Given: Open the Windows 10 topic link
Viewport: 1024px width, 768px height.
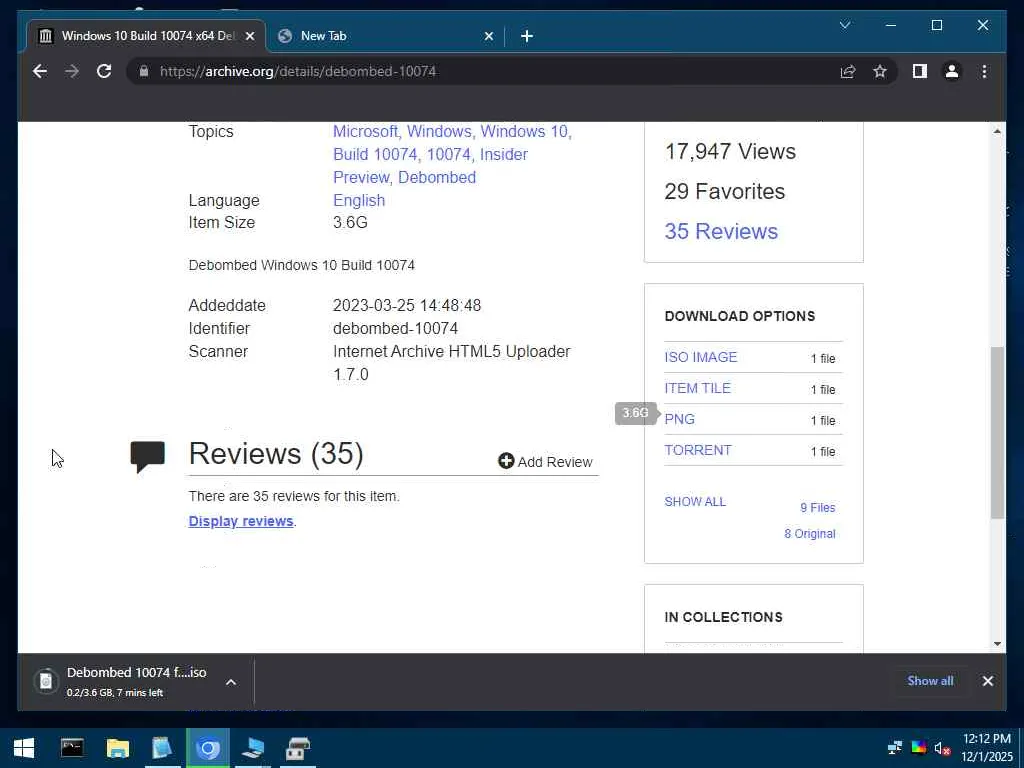Looking at the screenshot, I should pos(524,131).
